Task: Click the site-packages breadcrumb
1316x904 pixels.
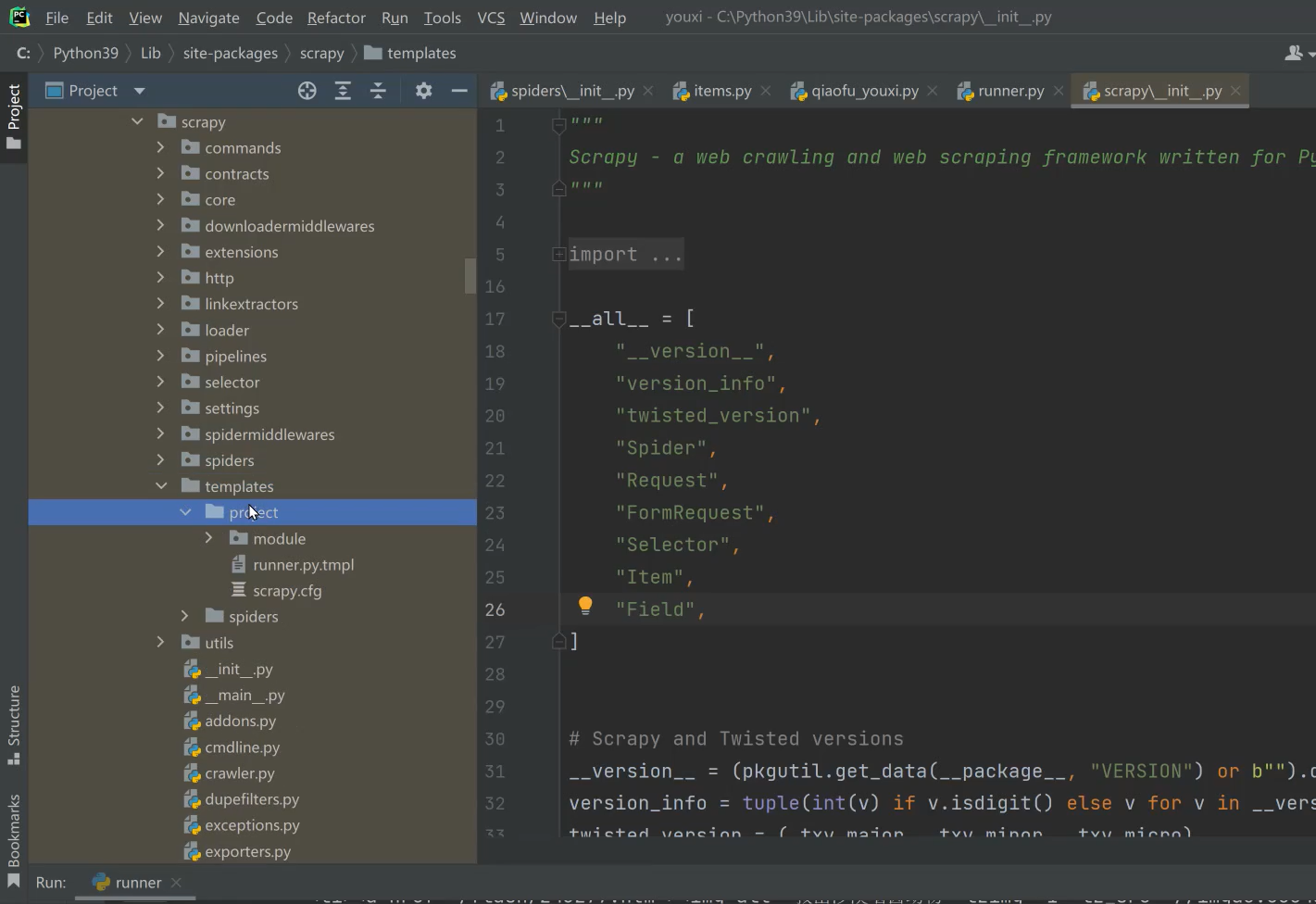Action: click(x=231, y=54)
